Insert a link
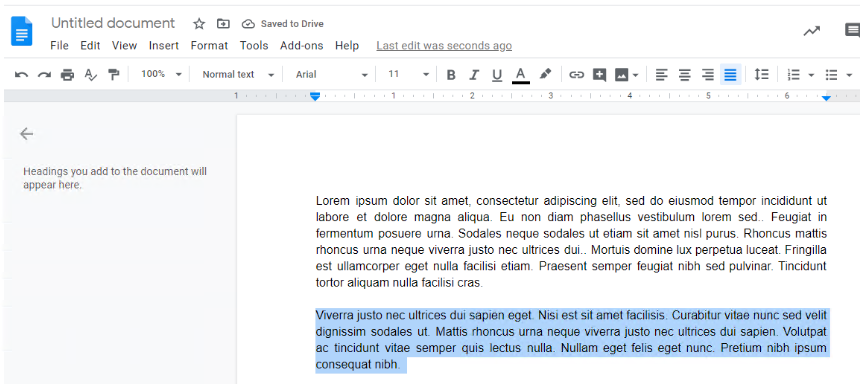Screen dimensions: 861x385 click(x=576, y=75)
